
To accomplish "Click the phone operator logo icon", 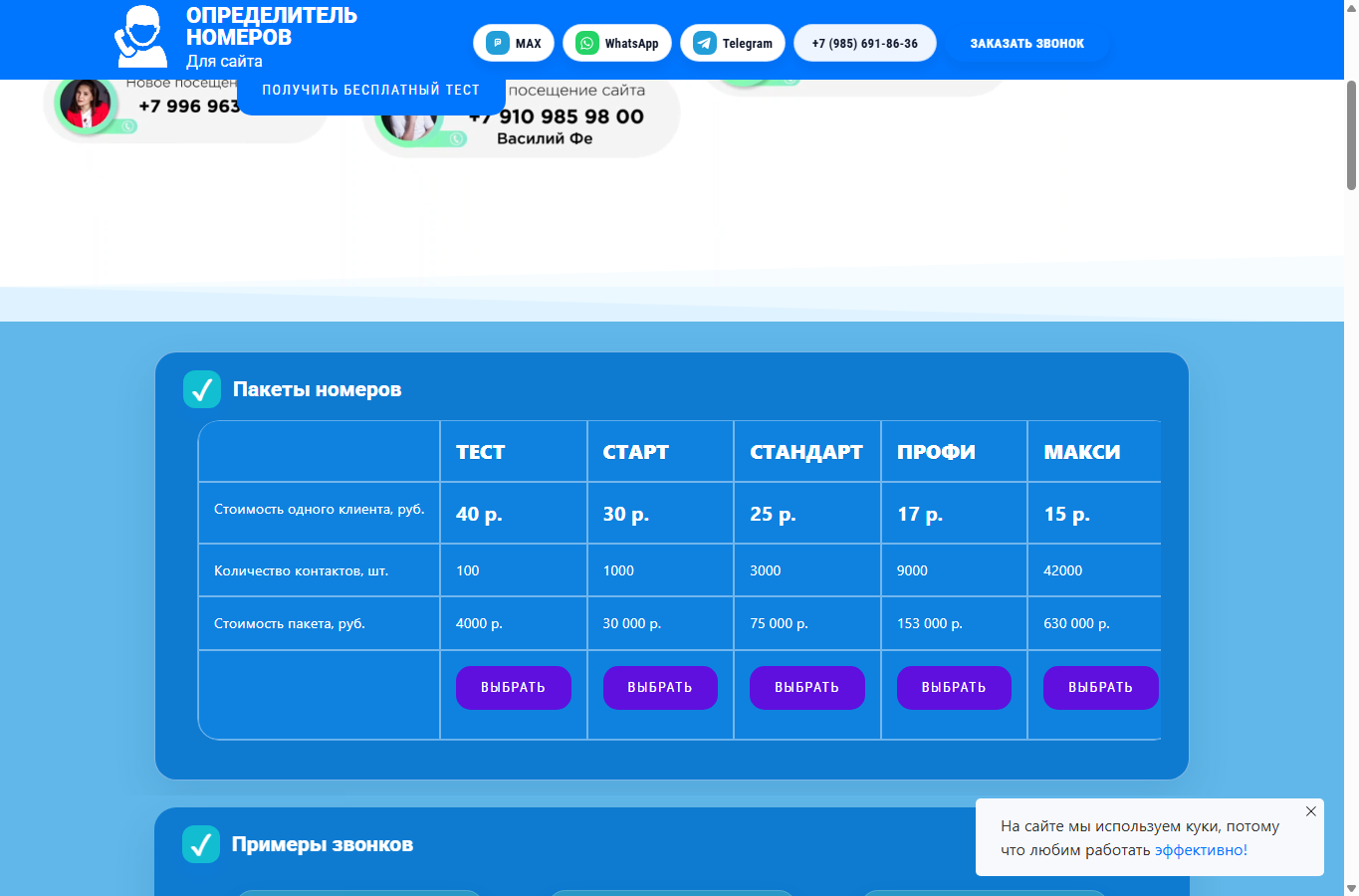I will (x=140, y=37).
